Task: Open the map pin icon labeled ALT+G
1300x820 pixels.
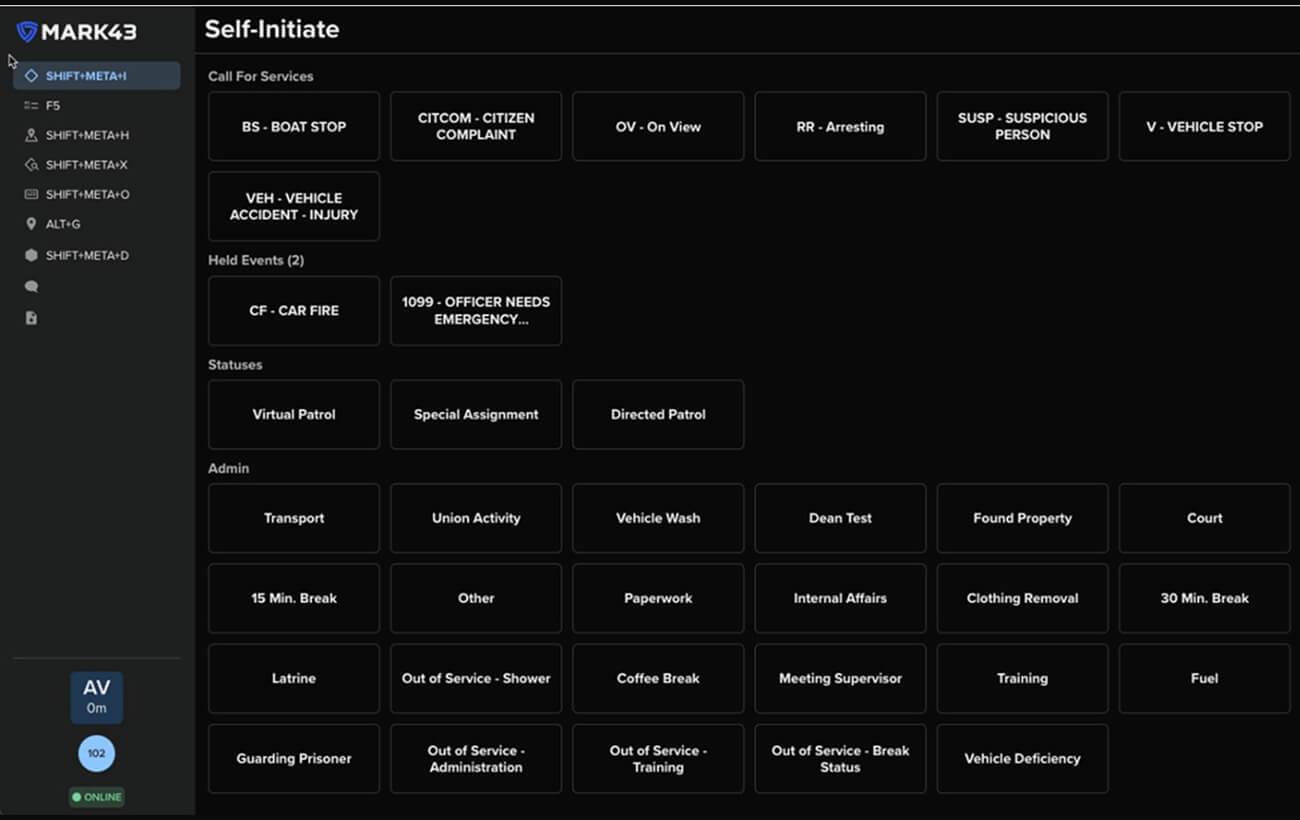Action: pos(31,225)
